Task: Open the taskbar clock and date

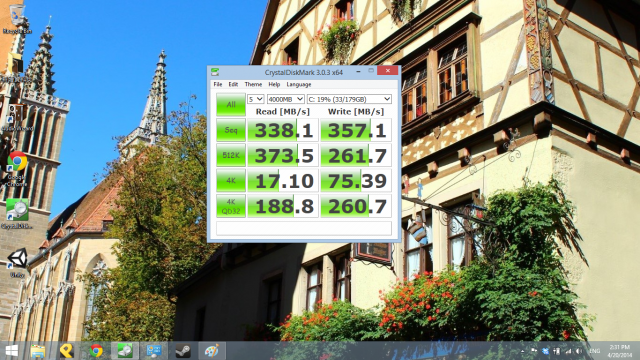Action: coord(620,351)
